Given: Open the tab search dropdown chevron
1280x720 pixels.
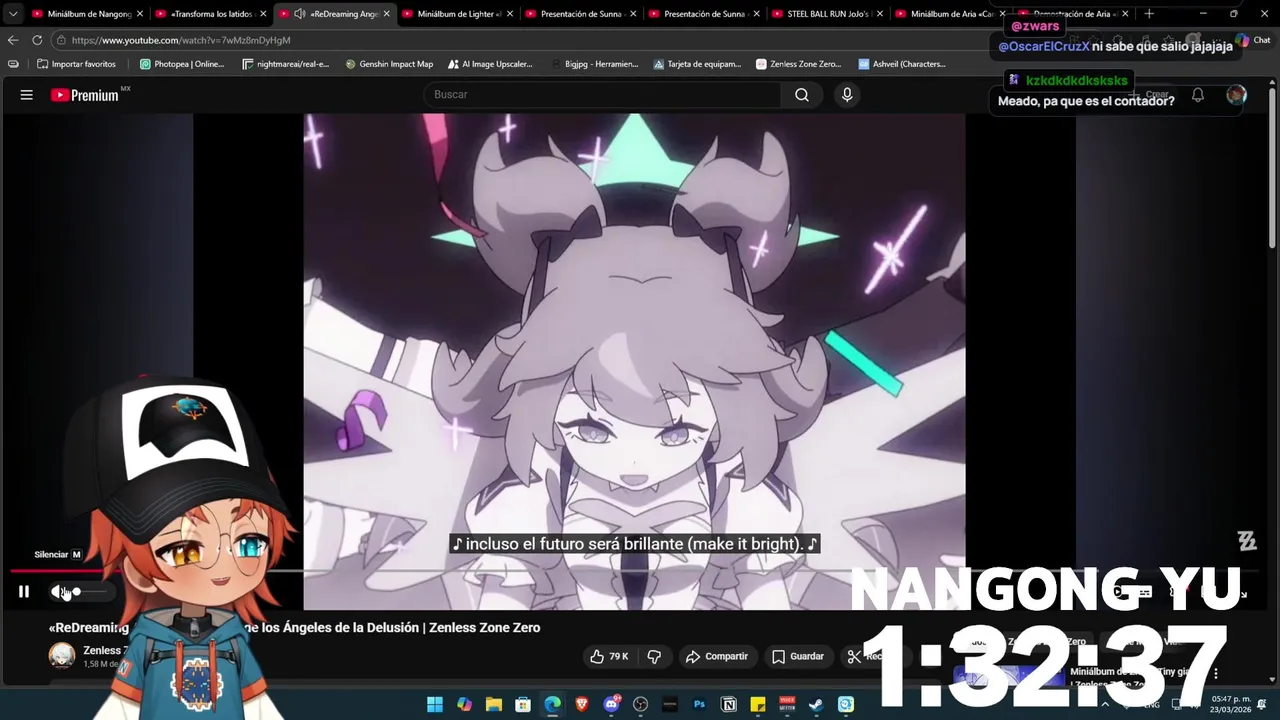Looking at the screenshot, I should tap(12, 14).
